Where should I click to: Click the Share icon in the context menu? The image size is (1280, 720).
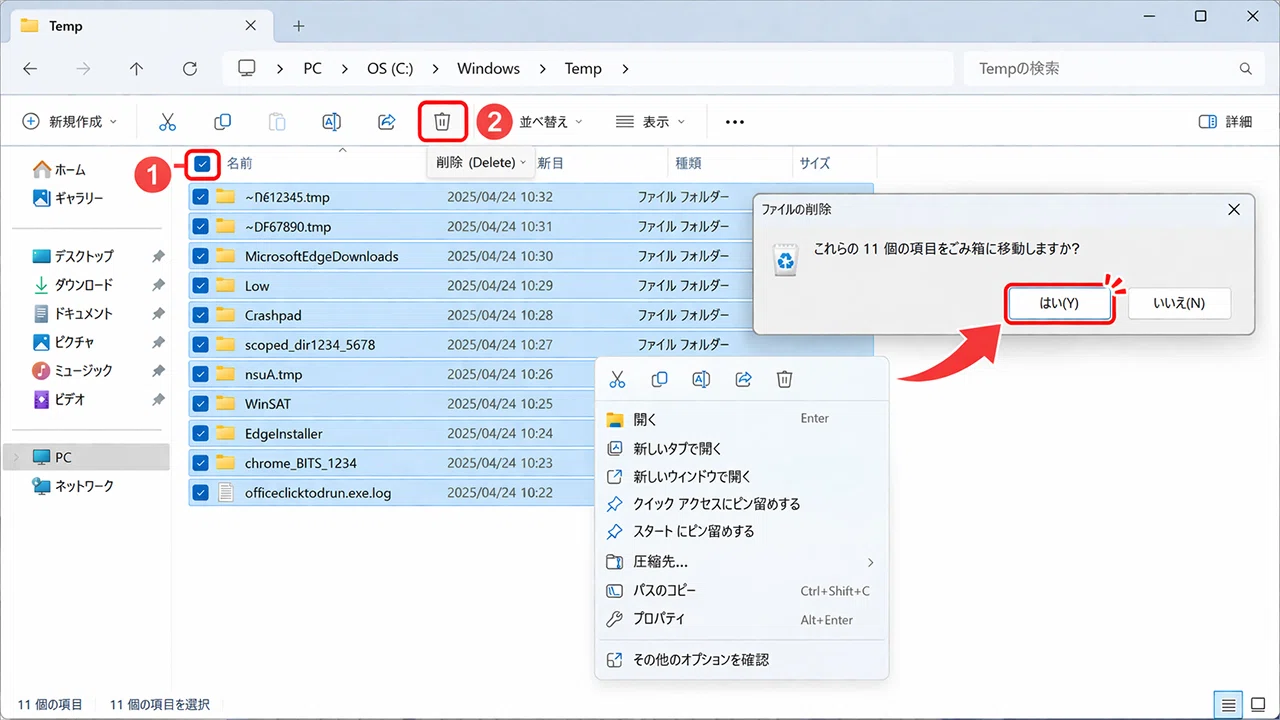click(x=743, y=379)
